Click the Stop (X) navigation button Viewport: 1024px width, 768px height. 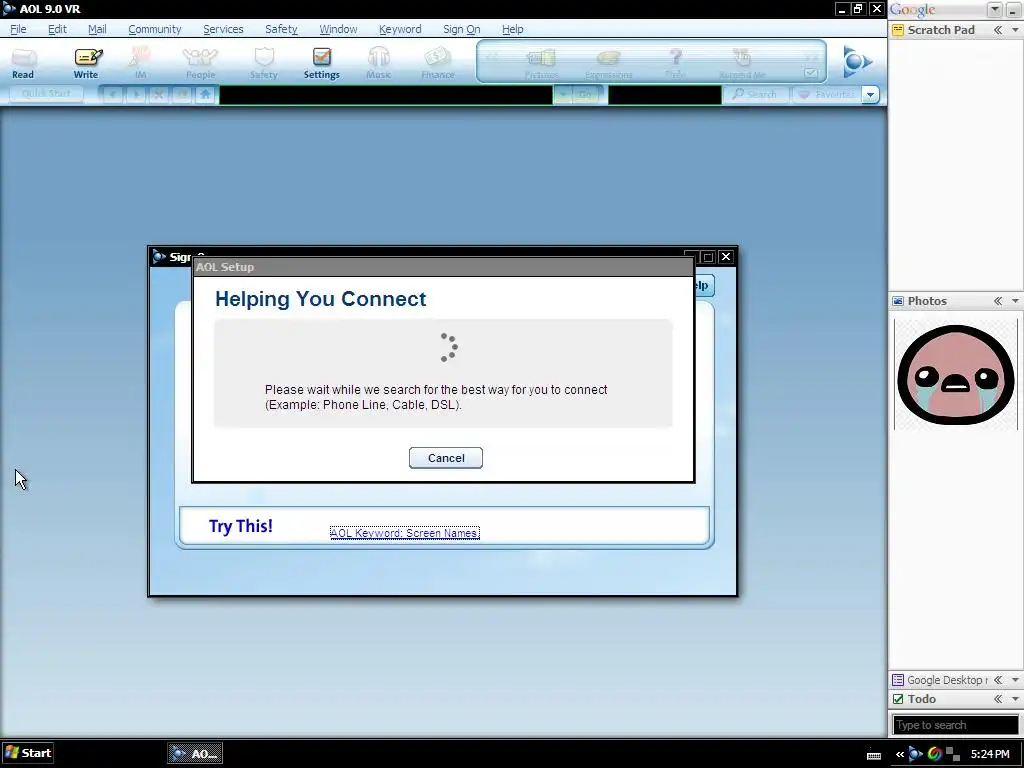pyautogui.click(x=158, y=95)
